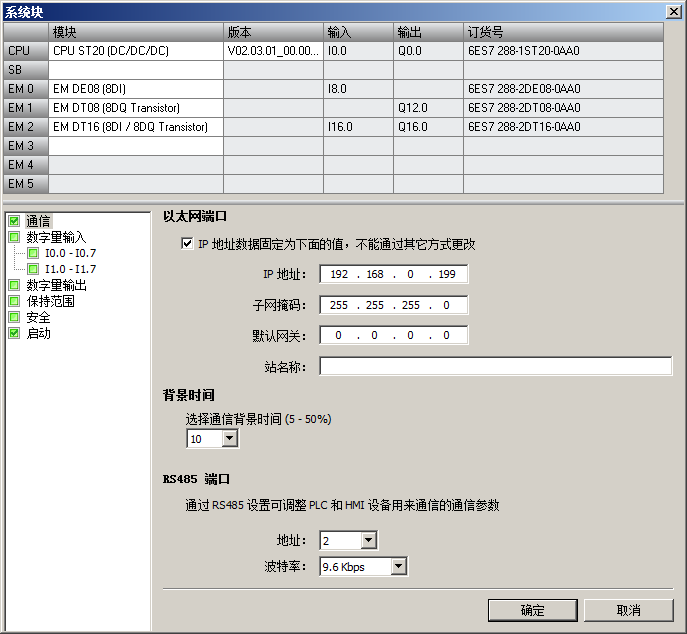This screenshot has width=687, height=634.
Task: Click the green check icon beside 启动
Action: point(14,333)
